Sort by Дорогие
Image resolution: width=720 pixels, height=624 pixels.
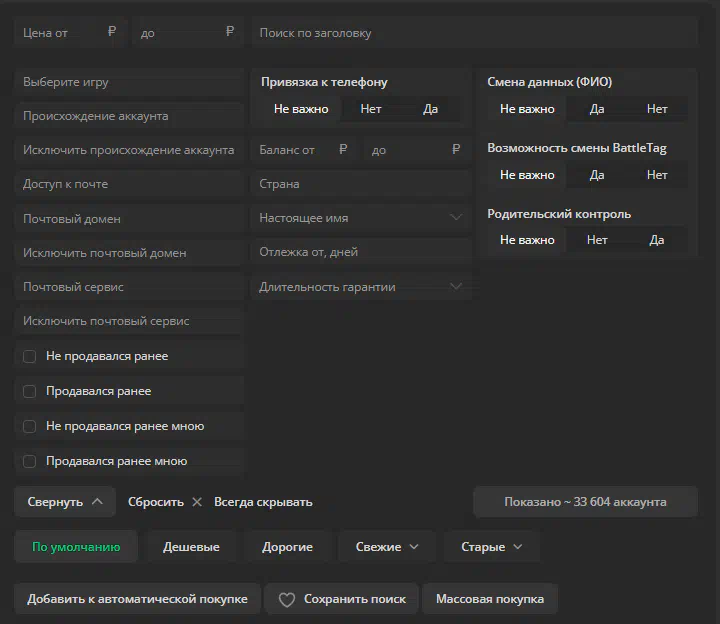(x=287, y=547)
